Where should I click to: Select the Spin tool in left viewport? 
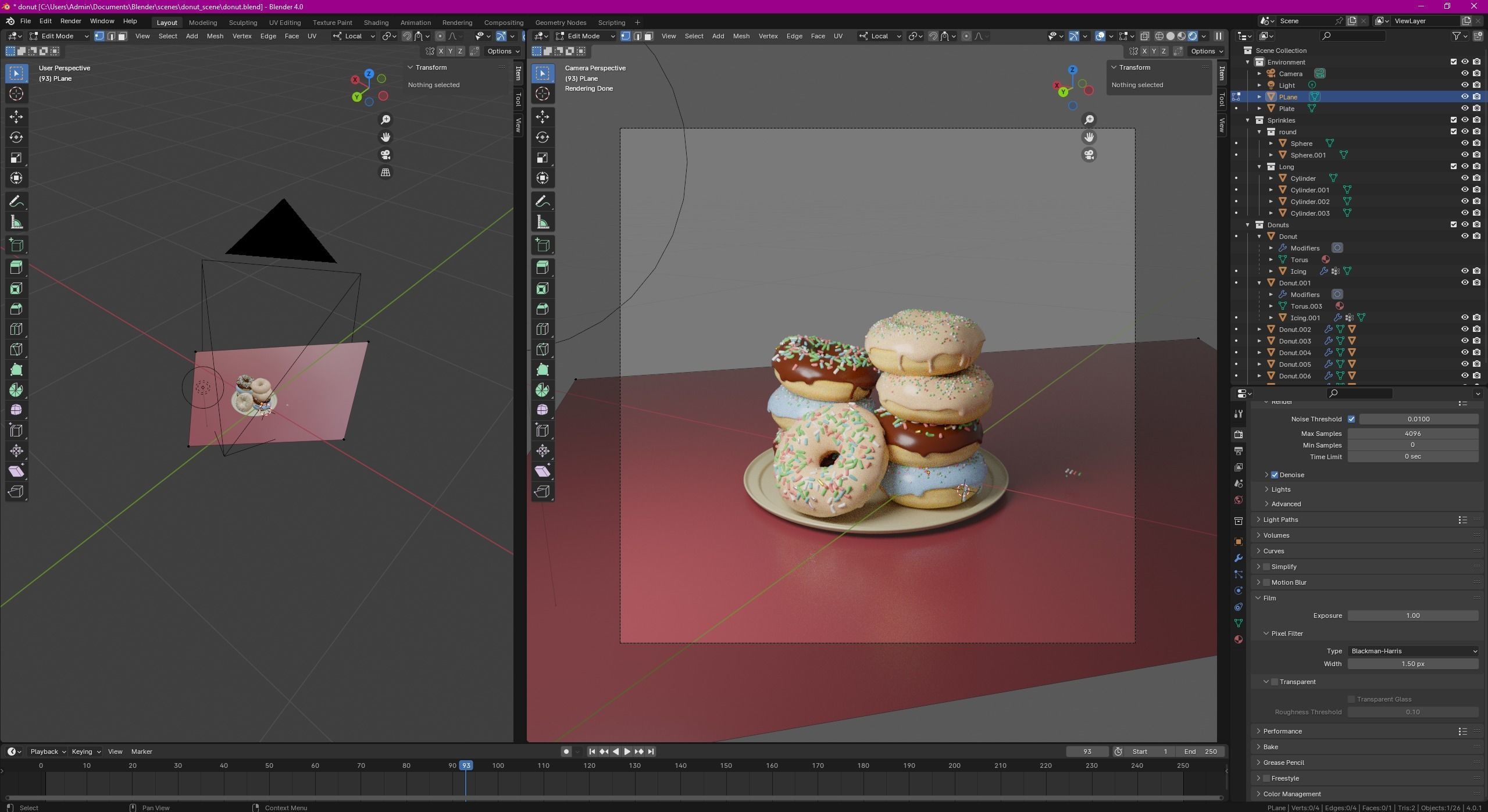pos(16,390)
